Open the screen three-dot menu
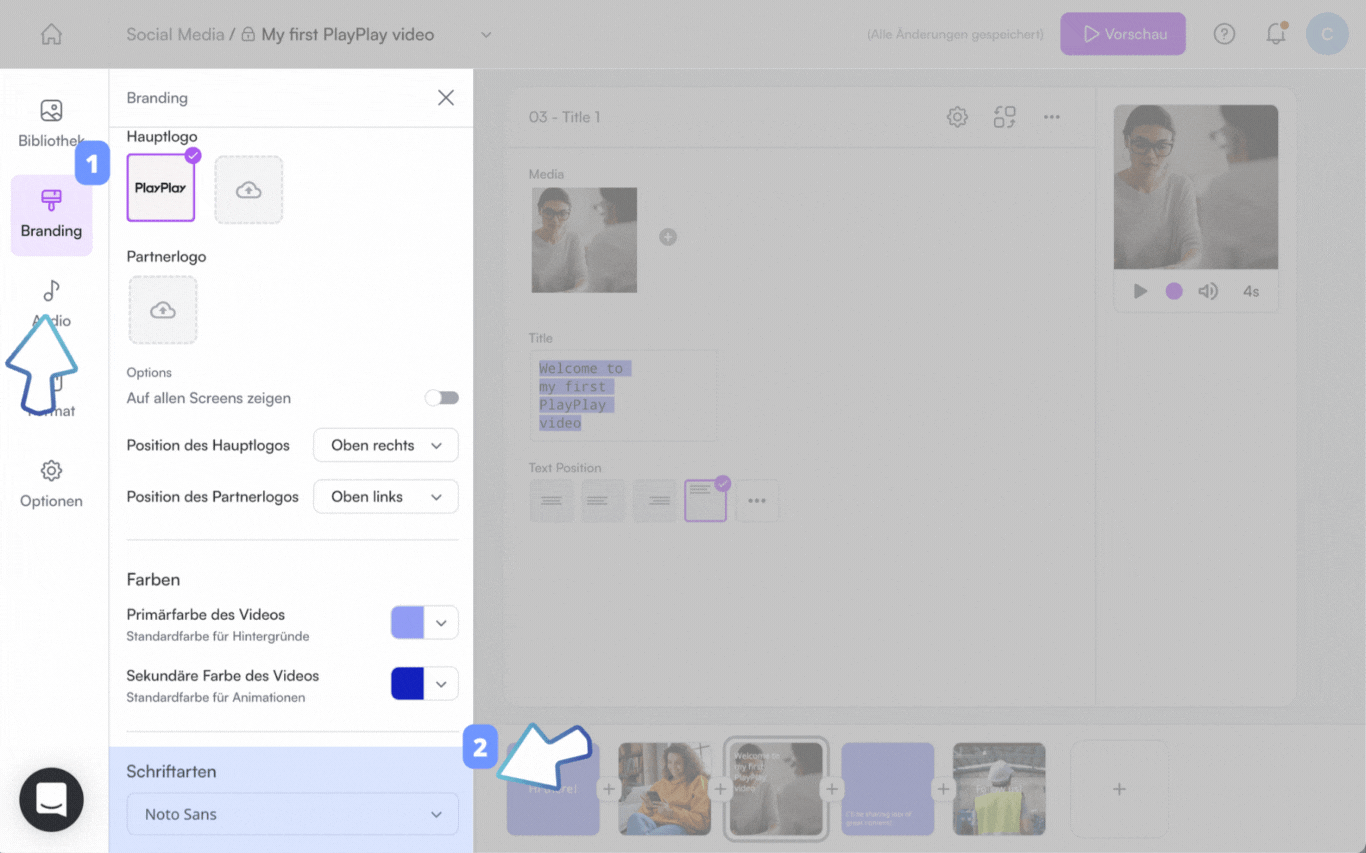Viewport: 1366px width, 853px height. 1052,117
